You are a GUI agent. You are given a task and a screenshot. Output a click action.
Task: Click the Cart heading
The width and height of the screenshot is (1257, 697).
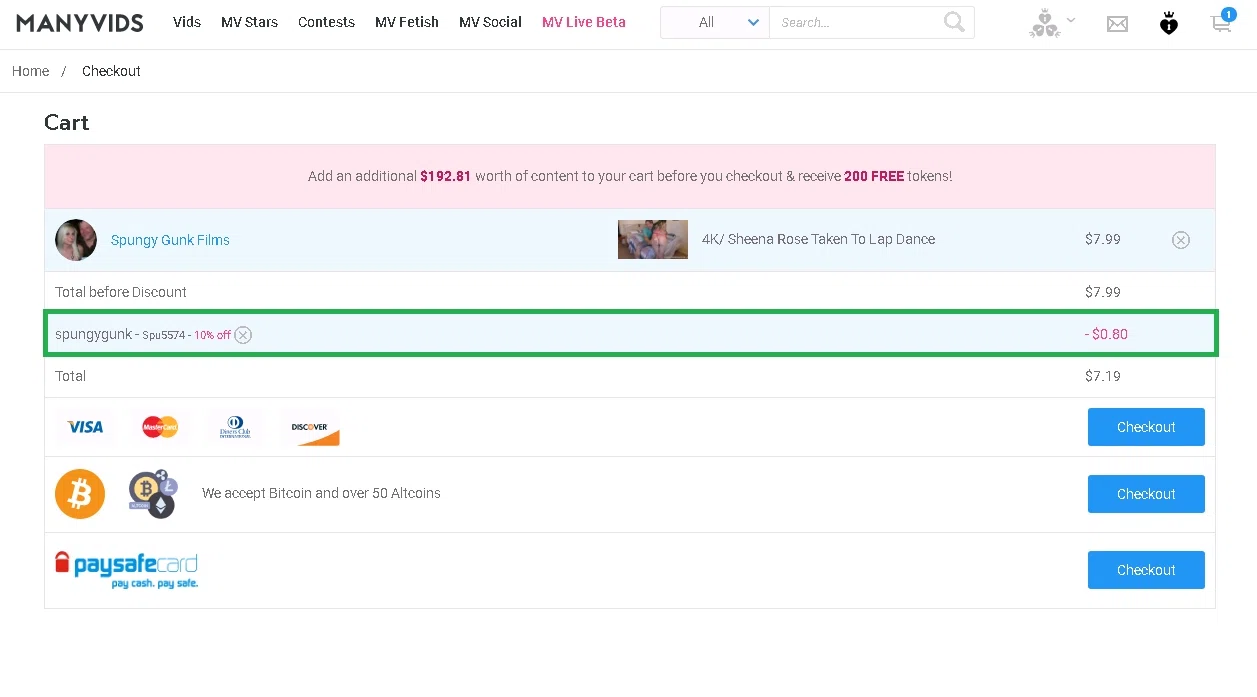pyautogui.click(x=67, y=122)
